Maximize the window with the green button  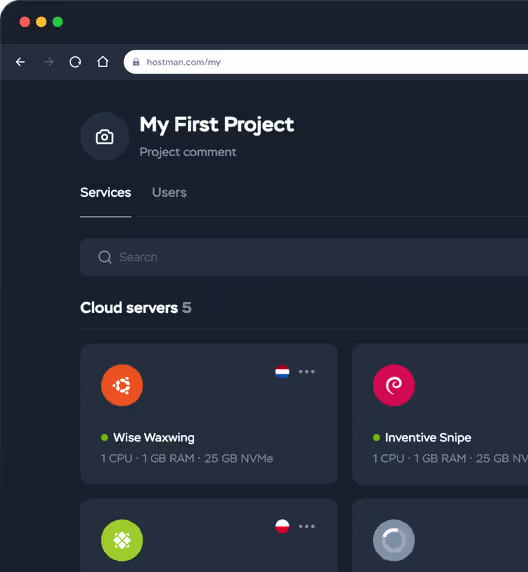58,22
